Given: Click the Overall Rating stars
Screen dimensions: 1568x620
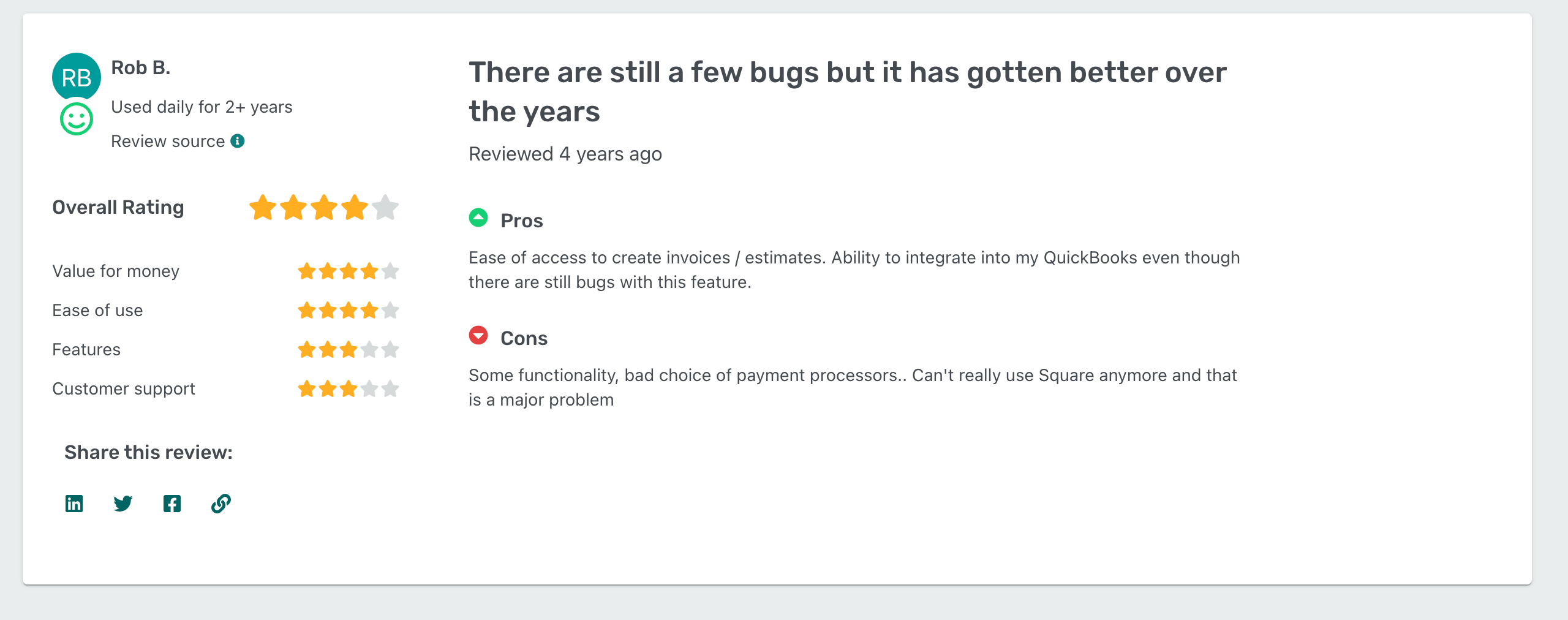Looking at the screenshot, I should tap(324, 208).
